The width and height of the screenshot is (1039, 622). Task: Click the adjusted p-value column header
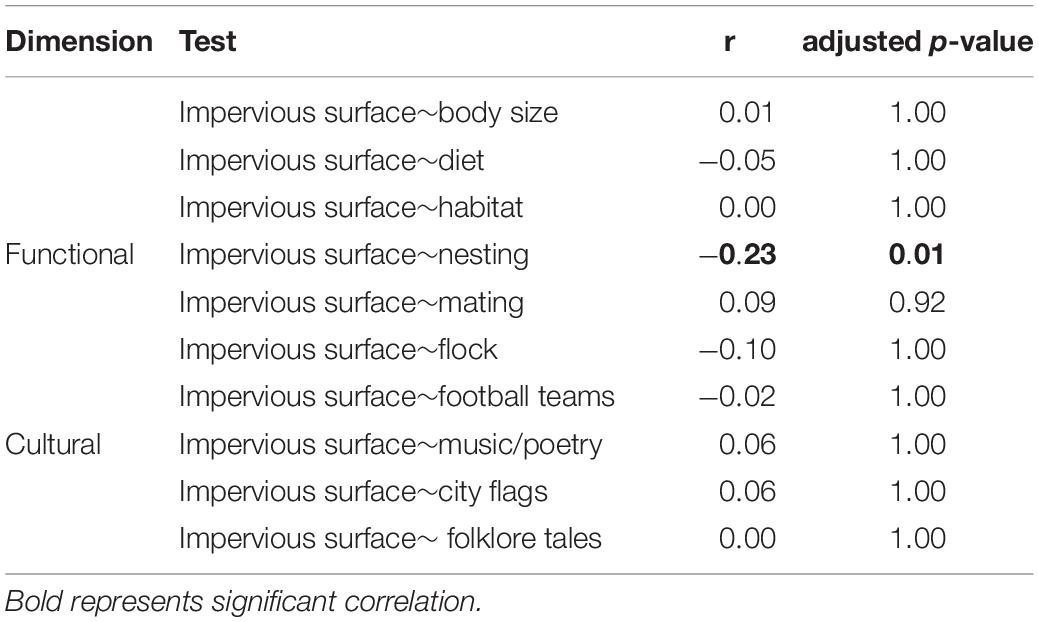click(917, 41)
